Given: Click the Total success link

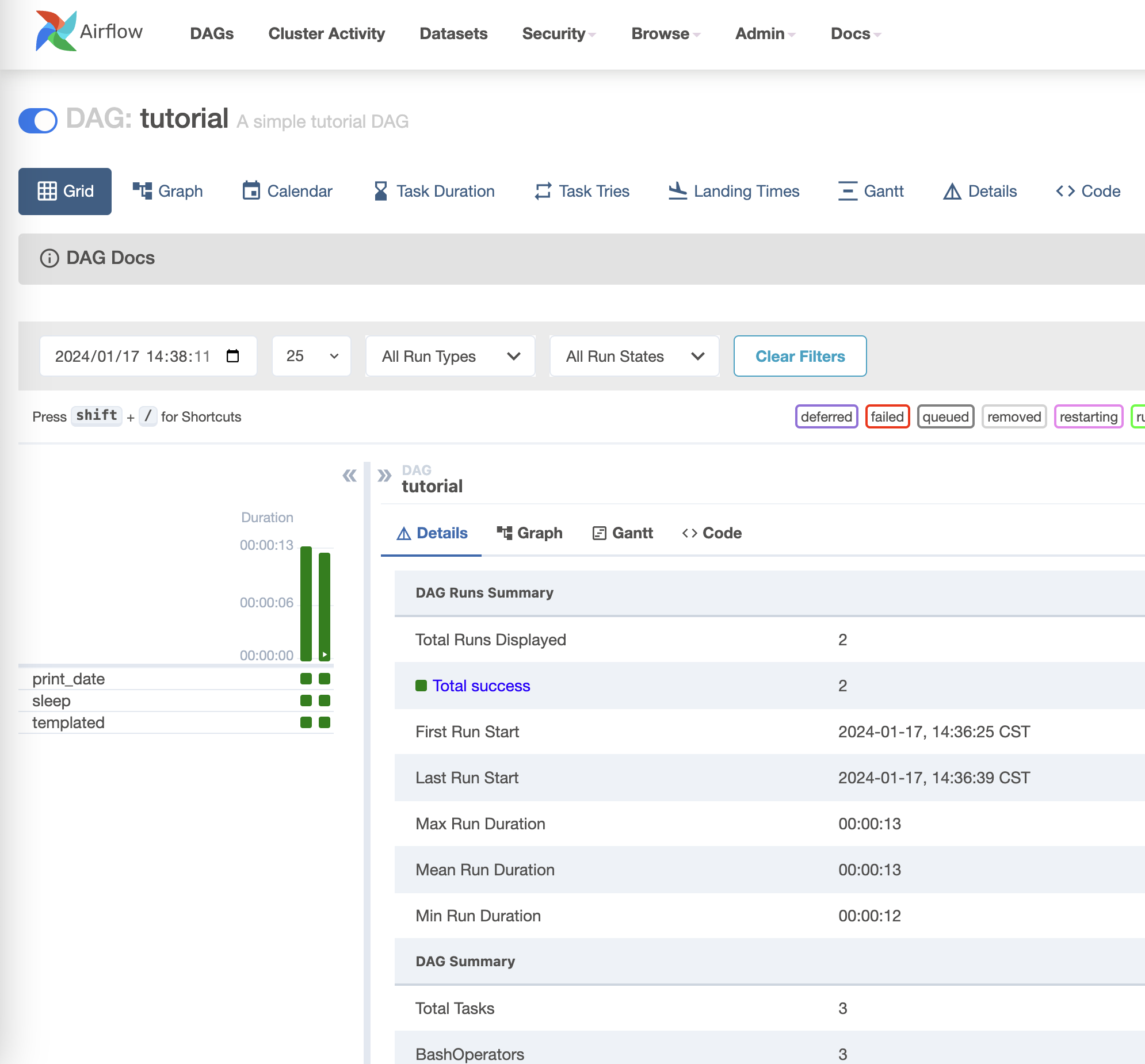Looking at the screenshot, I should click(481, 686).
